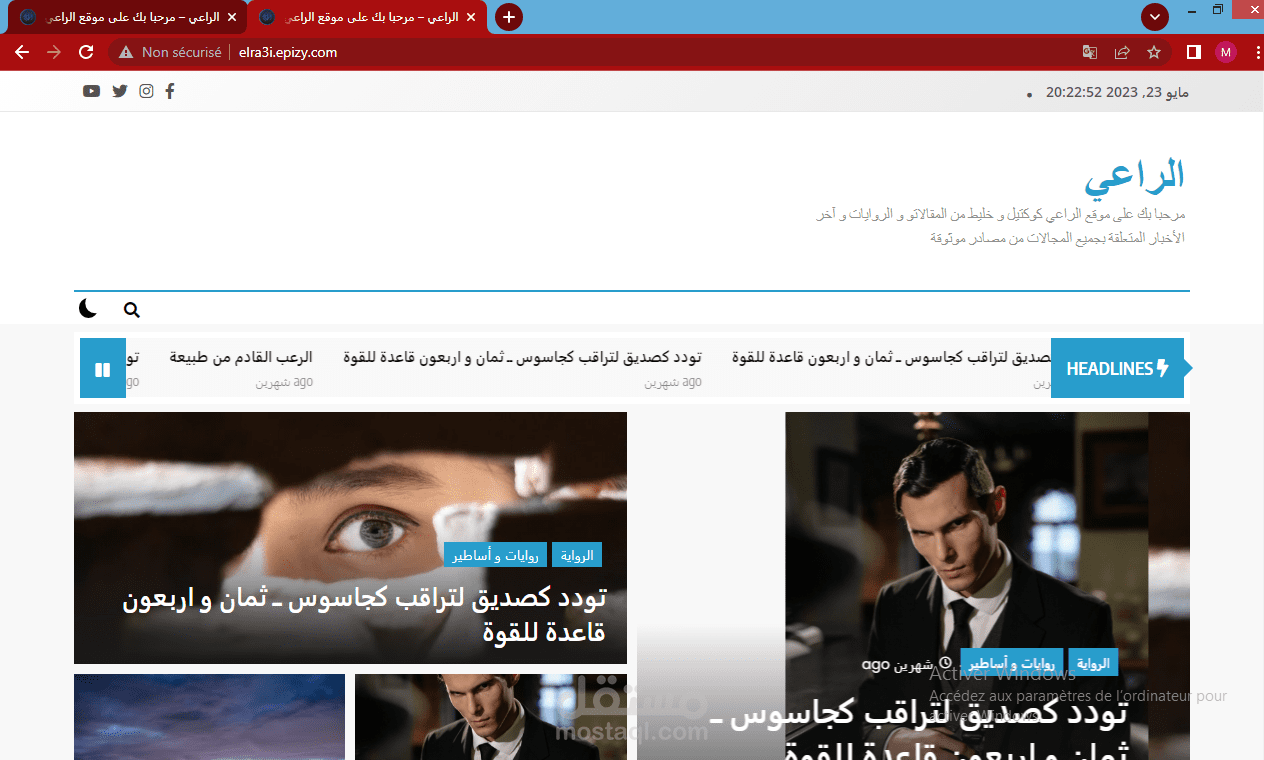Open ticker headline الرعب القادم من طبيعة
The height and width of the screenshot is (760, 1264).
click(x=241, y=357)
